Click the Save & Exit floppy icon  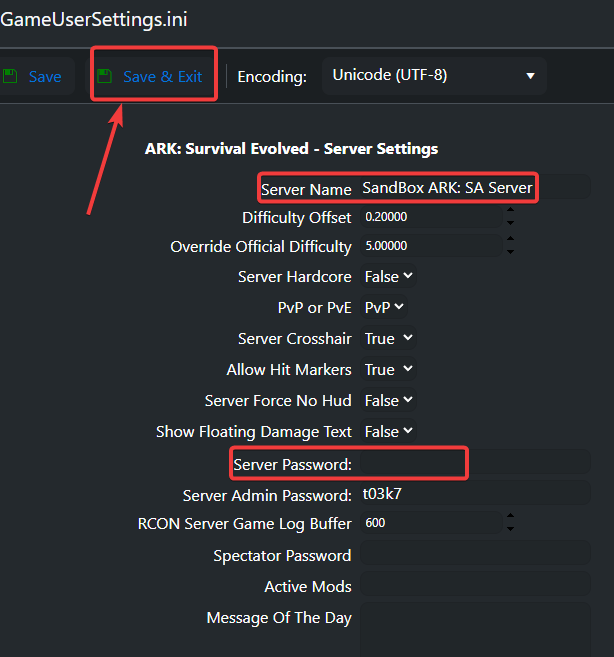click(105, 76)
